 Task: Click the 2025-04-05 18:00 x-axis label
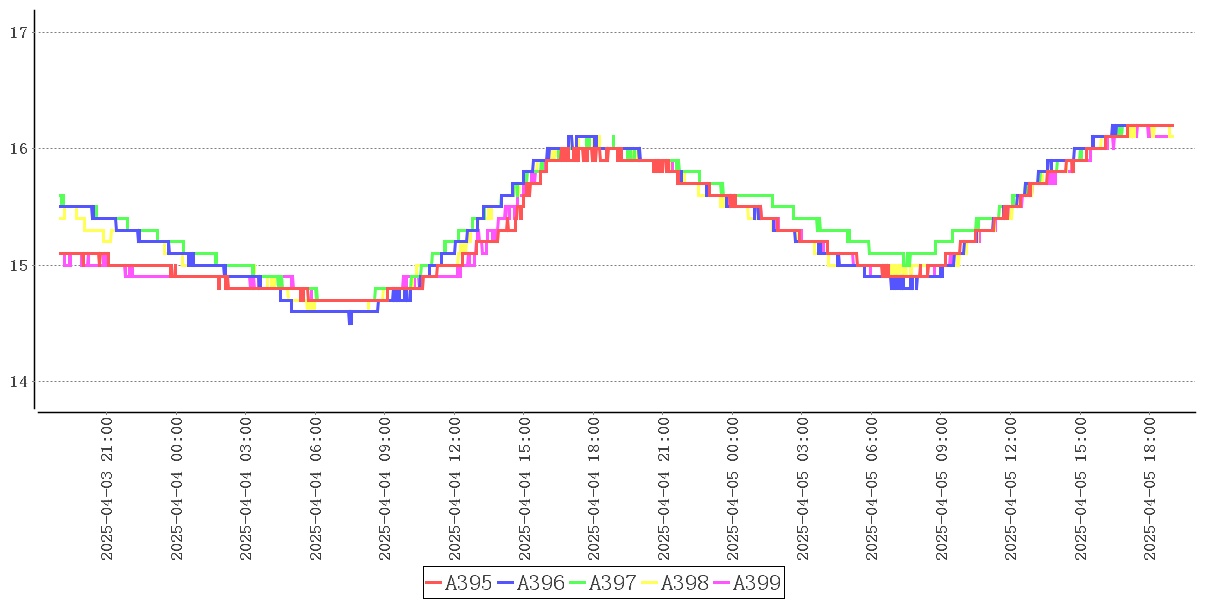click(x=1150, y=489)
